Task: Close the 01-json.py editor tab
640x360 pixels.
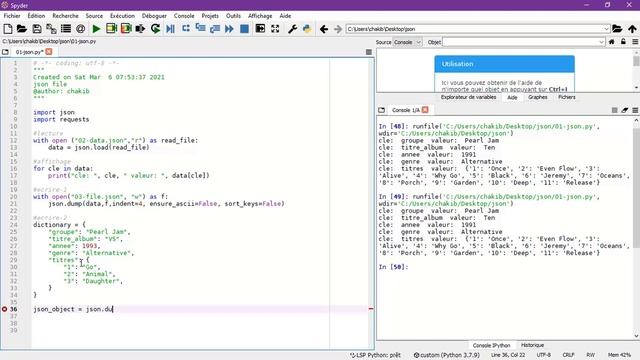Action: coord(49,52)
